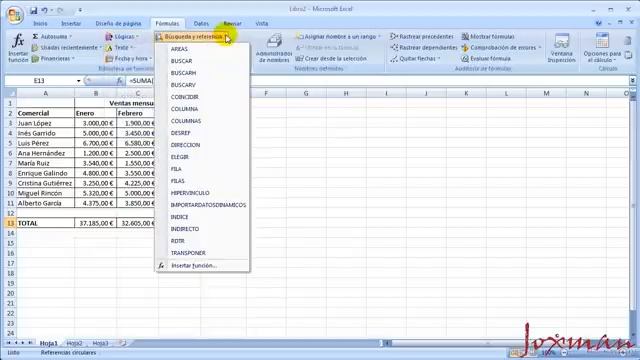Select FILA function from menu
The width and height of the screenshot is (640, 360).
pos(203,169)
